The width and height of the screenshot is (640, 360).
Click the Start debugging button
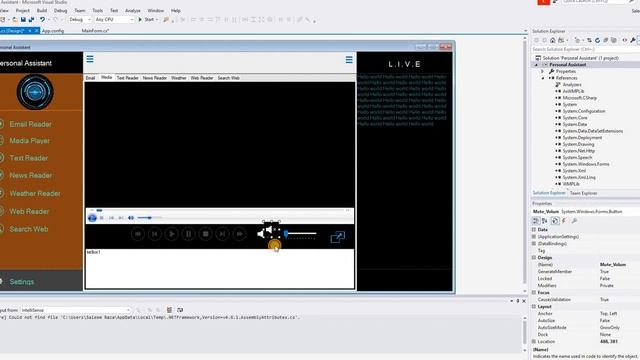click(147, 20)
